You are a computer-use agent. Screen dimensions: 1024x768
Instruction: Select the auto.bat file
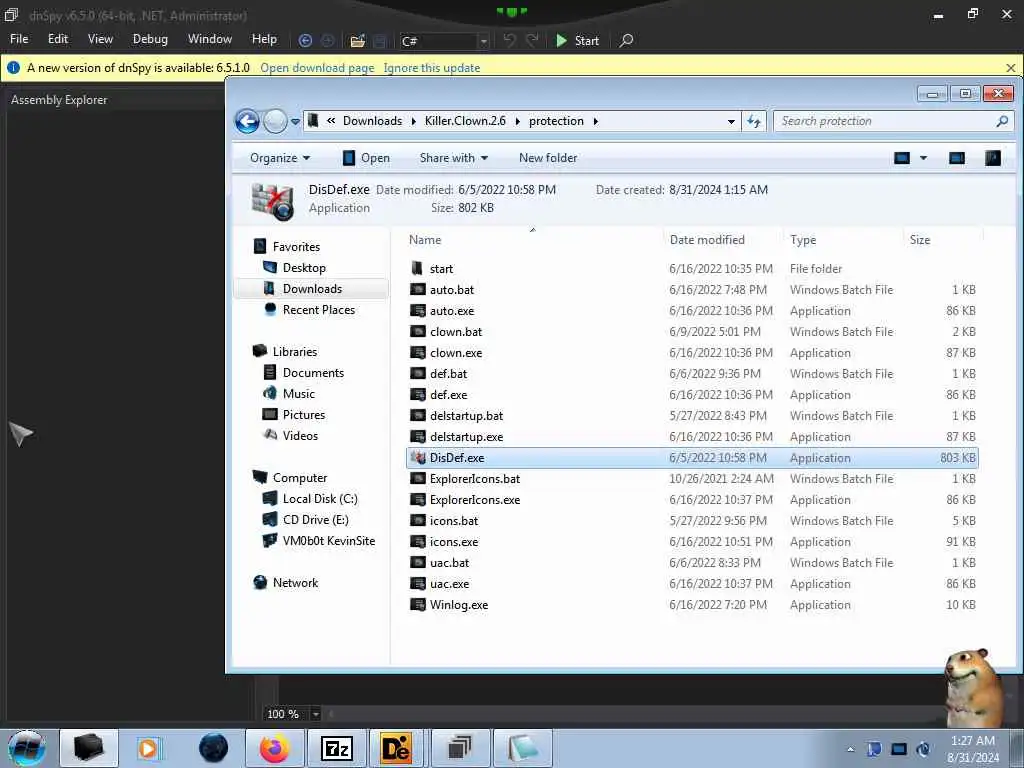(x=692, y=289)
